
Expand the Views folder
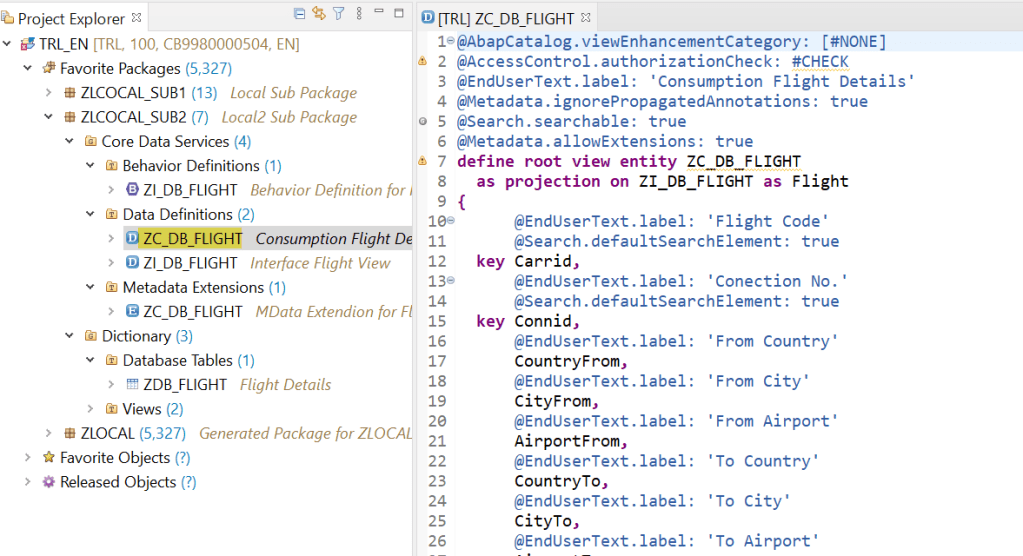[90, 409]
